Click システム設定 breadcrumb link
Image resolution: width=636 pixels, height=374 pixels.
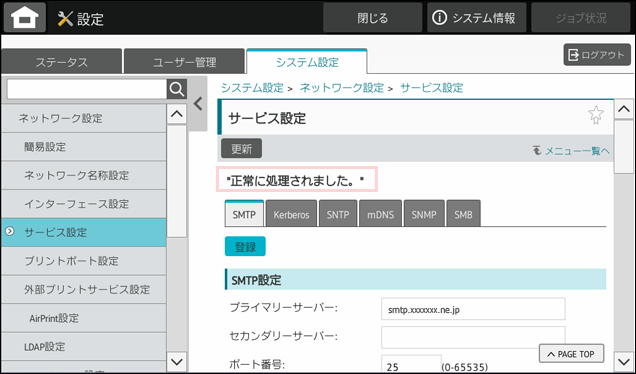(x=252, y=88)
